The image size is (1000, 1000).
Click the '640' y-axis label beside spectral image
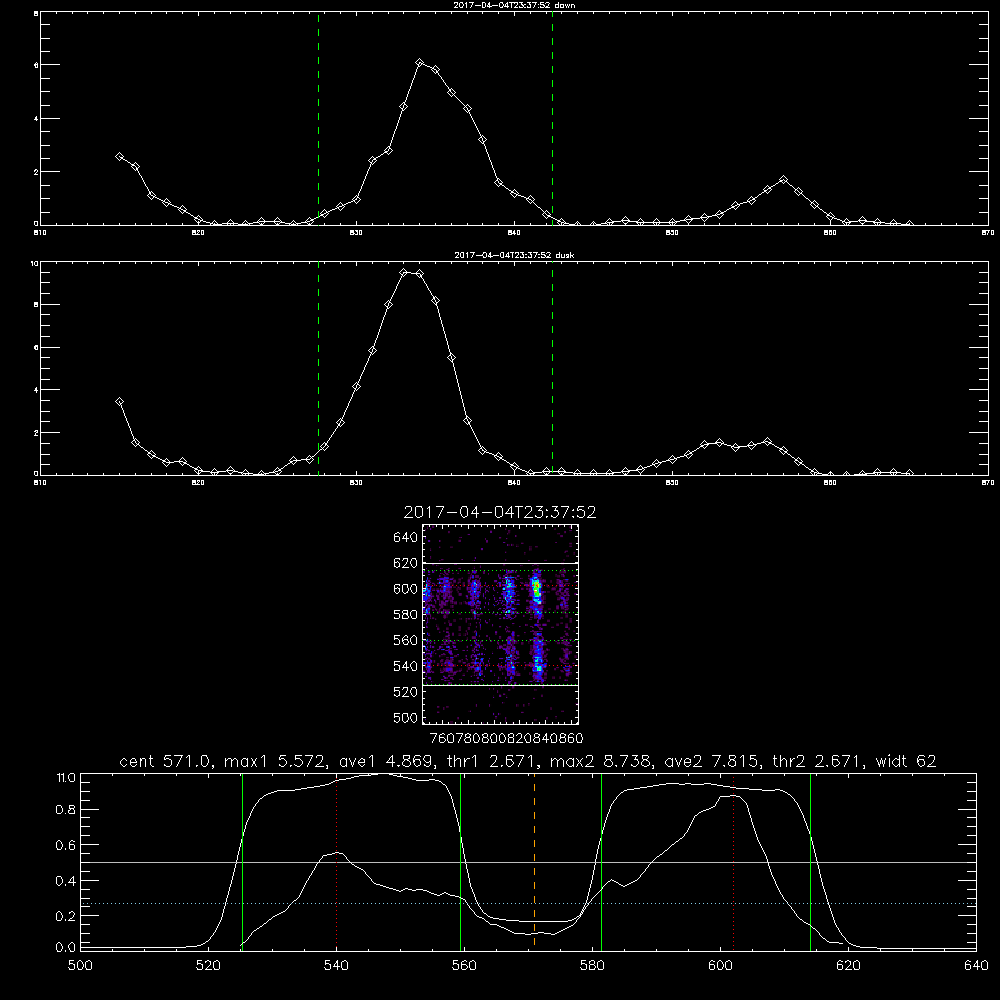(x=405, y=538)
